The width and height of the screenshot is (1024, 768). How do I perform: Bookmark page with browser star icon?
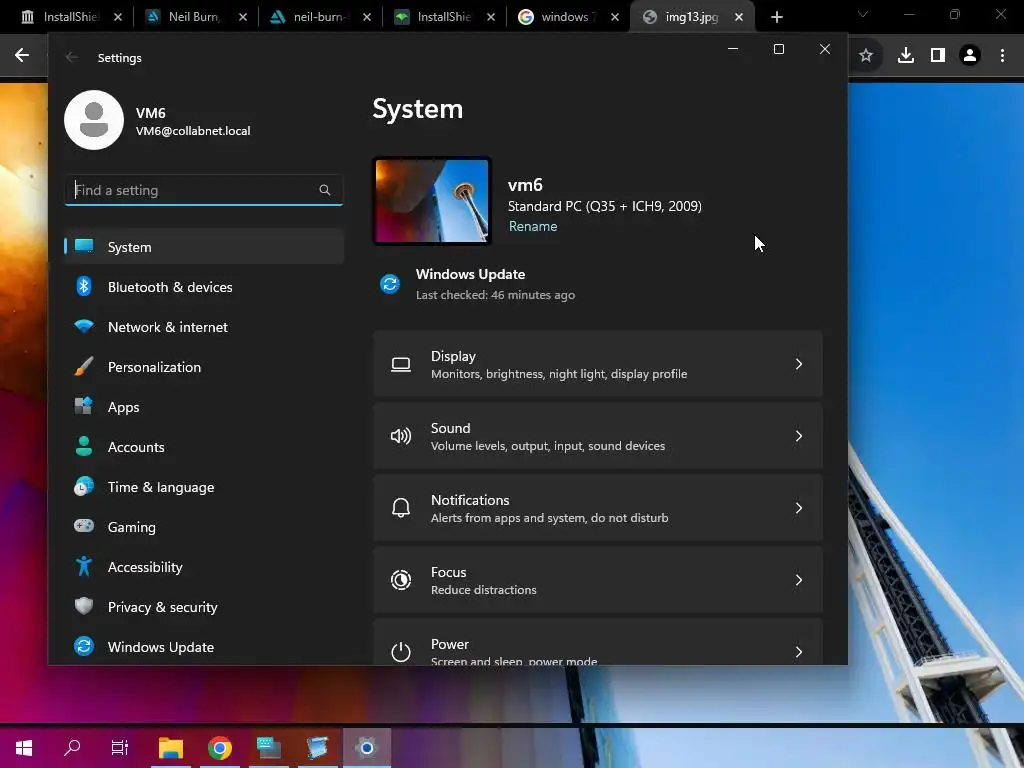866,56
